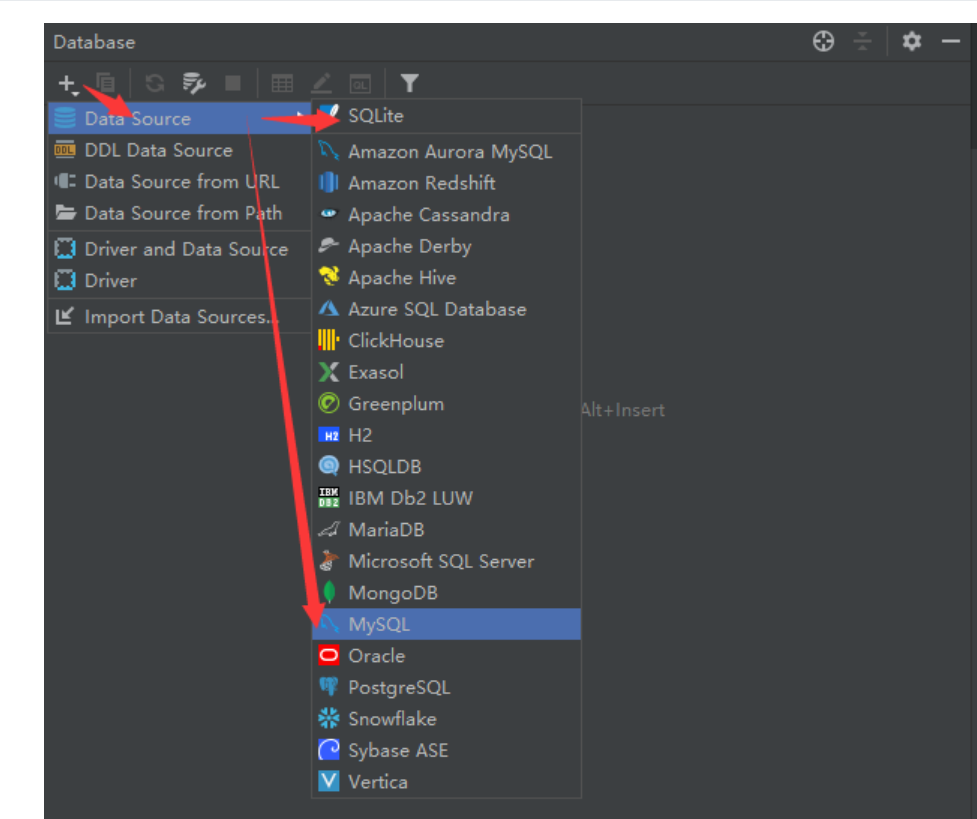Viewport: 977px width, 819px height.
Task: Choose MongoDB data source
Action: pyautogui.click(x=446, y=593)
